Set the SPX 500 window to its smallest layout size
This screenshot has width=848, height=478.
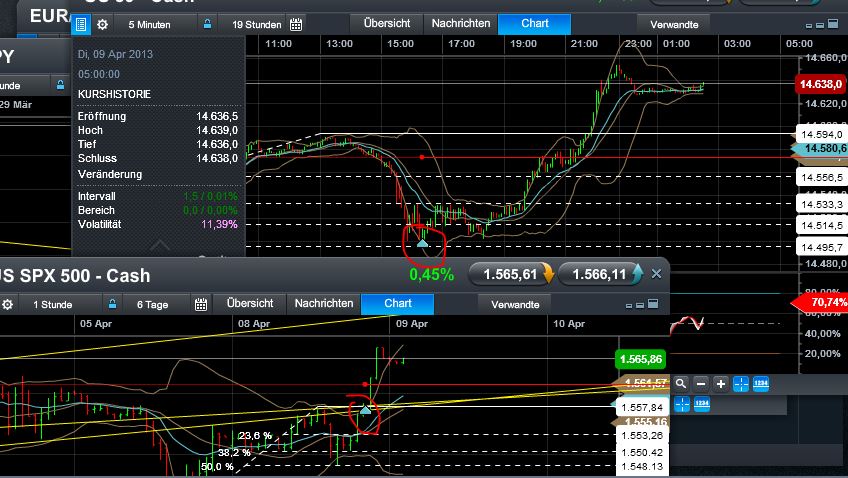[x=629, y=306]
